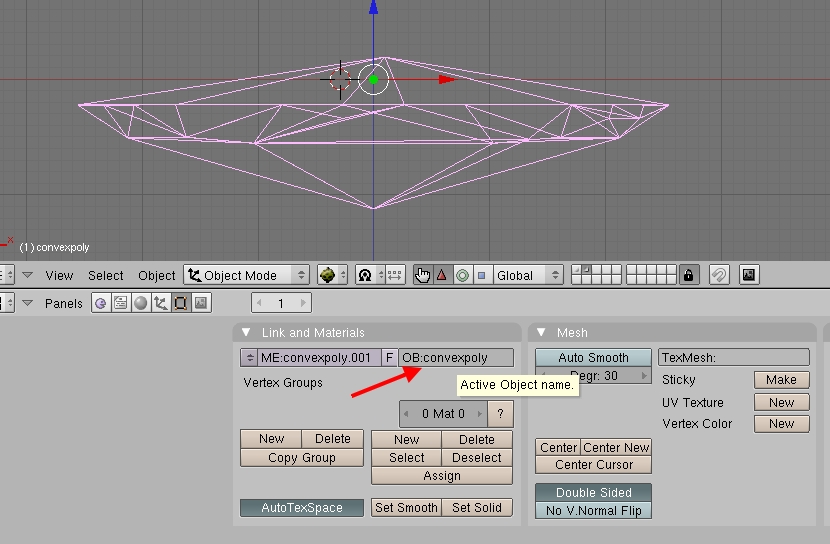Click the Center button
The image size is (830, 544).
tap(558, 448)
